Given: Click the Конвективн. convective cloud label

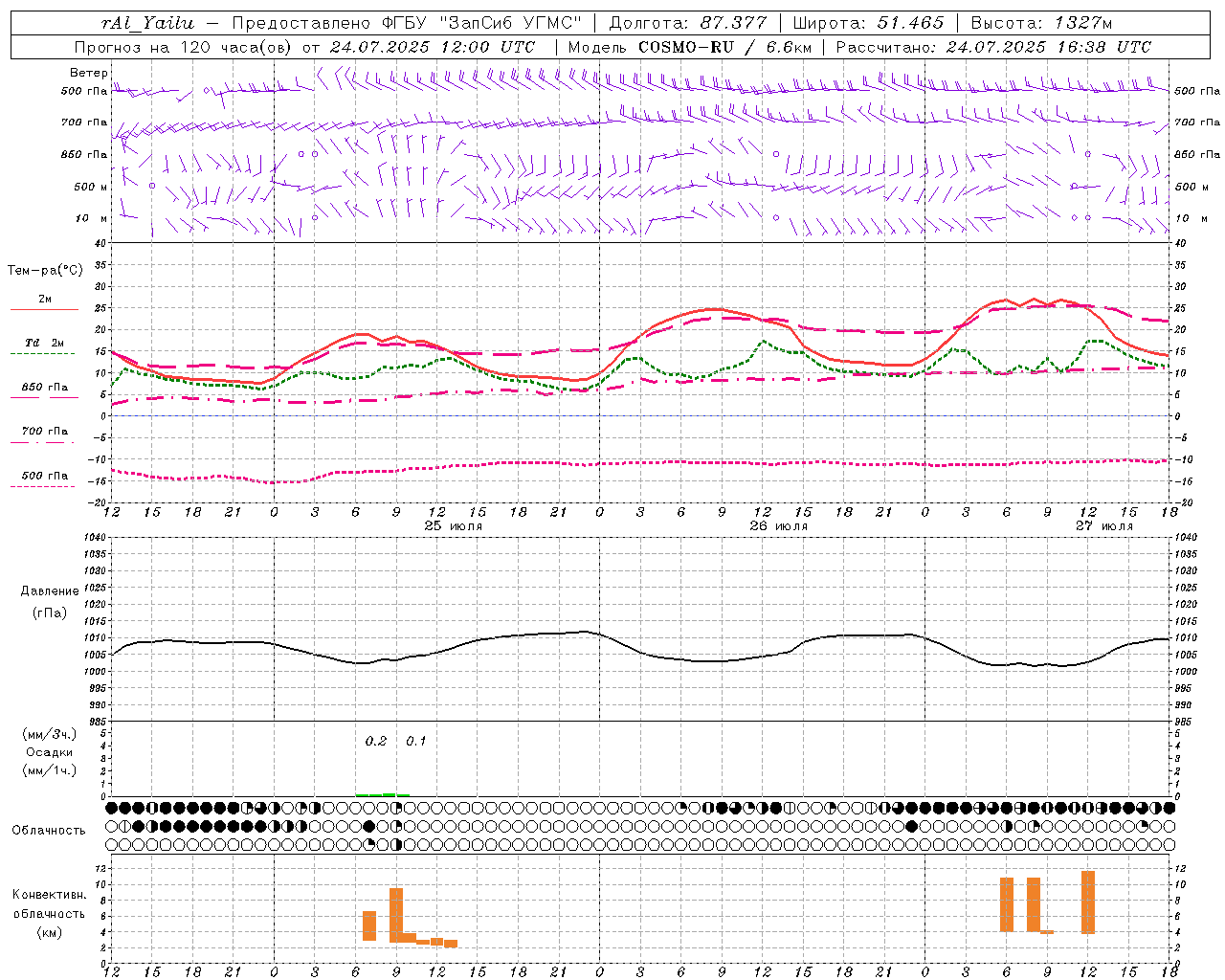Looking at the screenshot, I should (49, 895).
